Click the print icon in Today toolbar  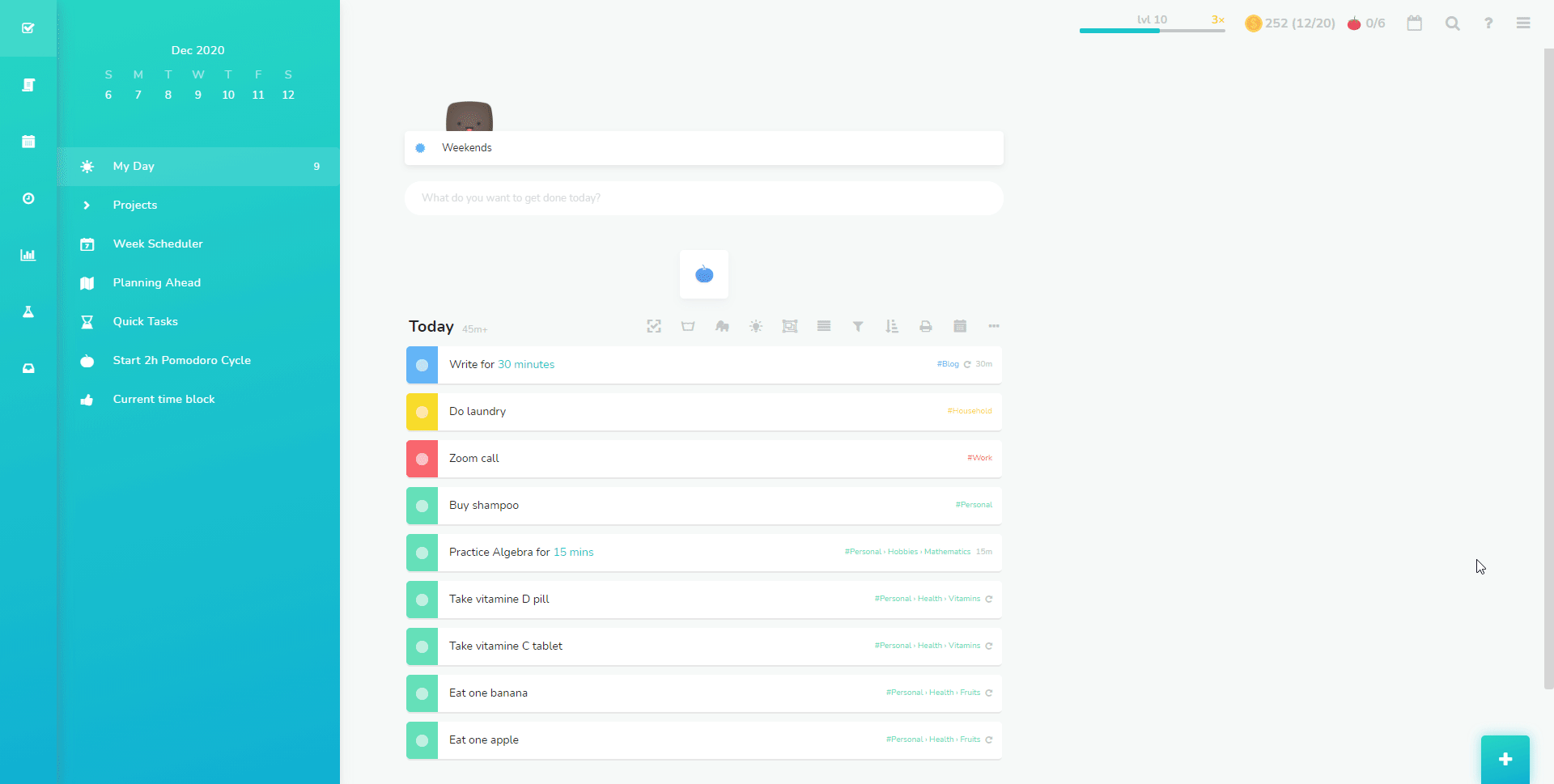click(x=926, y=326)
